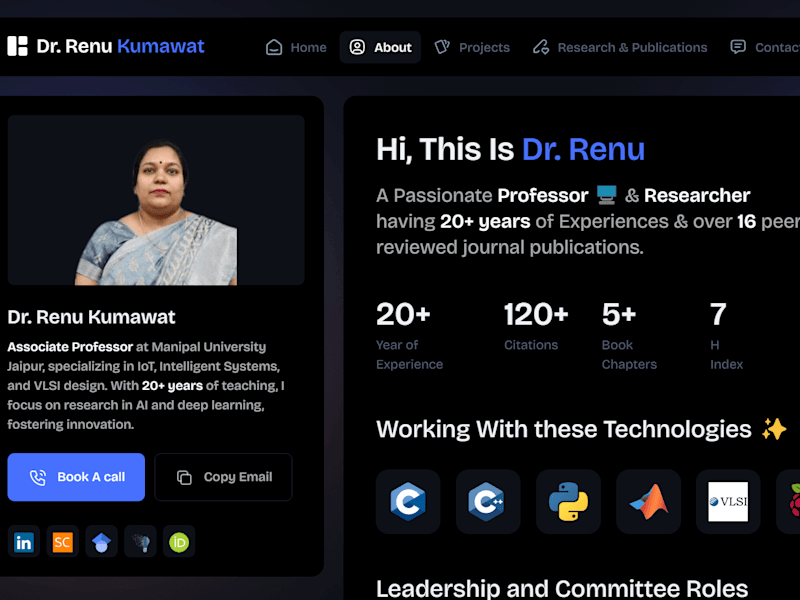Open the ORCID iD icon
The image size is (800, 600).
point(179,542)
